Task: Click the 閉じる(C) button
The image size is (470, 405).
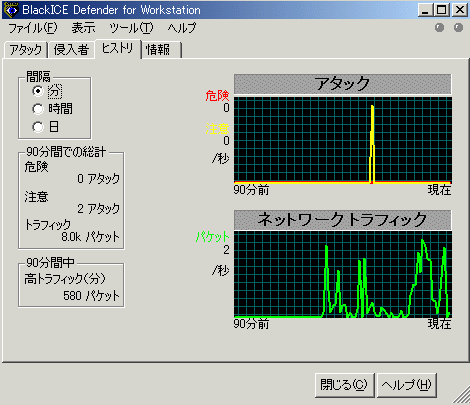Action: [x=345, y=385]
